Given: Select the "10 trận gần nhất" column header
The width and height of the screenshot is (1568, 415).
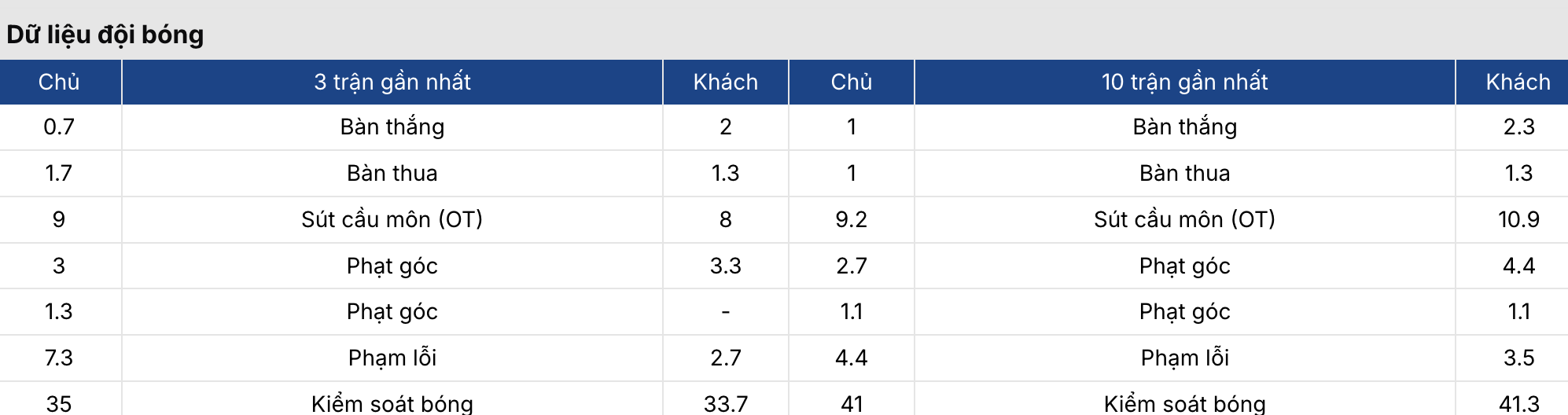Looking at the screenshot, I should click(1185, 82).
